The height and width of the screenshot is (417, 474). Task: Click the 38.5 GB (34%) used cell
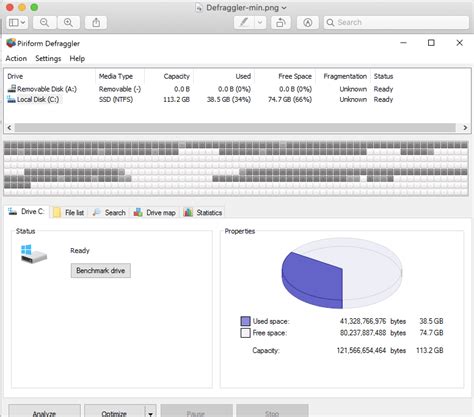(229, 99)
